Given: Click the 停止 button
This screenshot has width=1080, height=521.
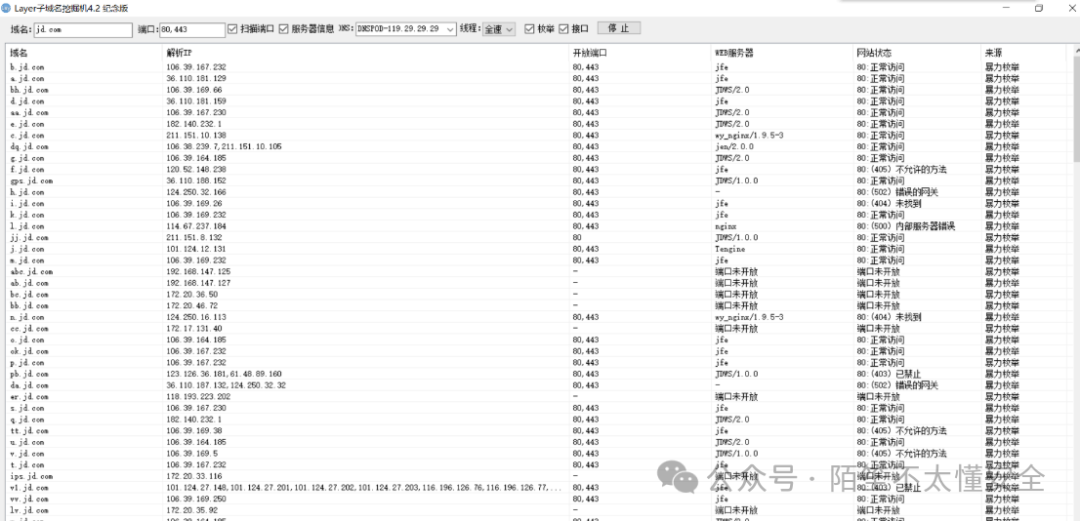Looking at the screenshot, I should pyautogui.click(x=619, y=28).
